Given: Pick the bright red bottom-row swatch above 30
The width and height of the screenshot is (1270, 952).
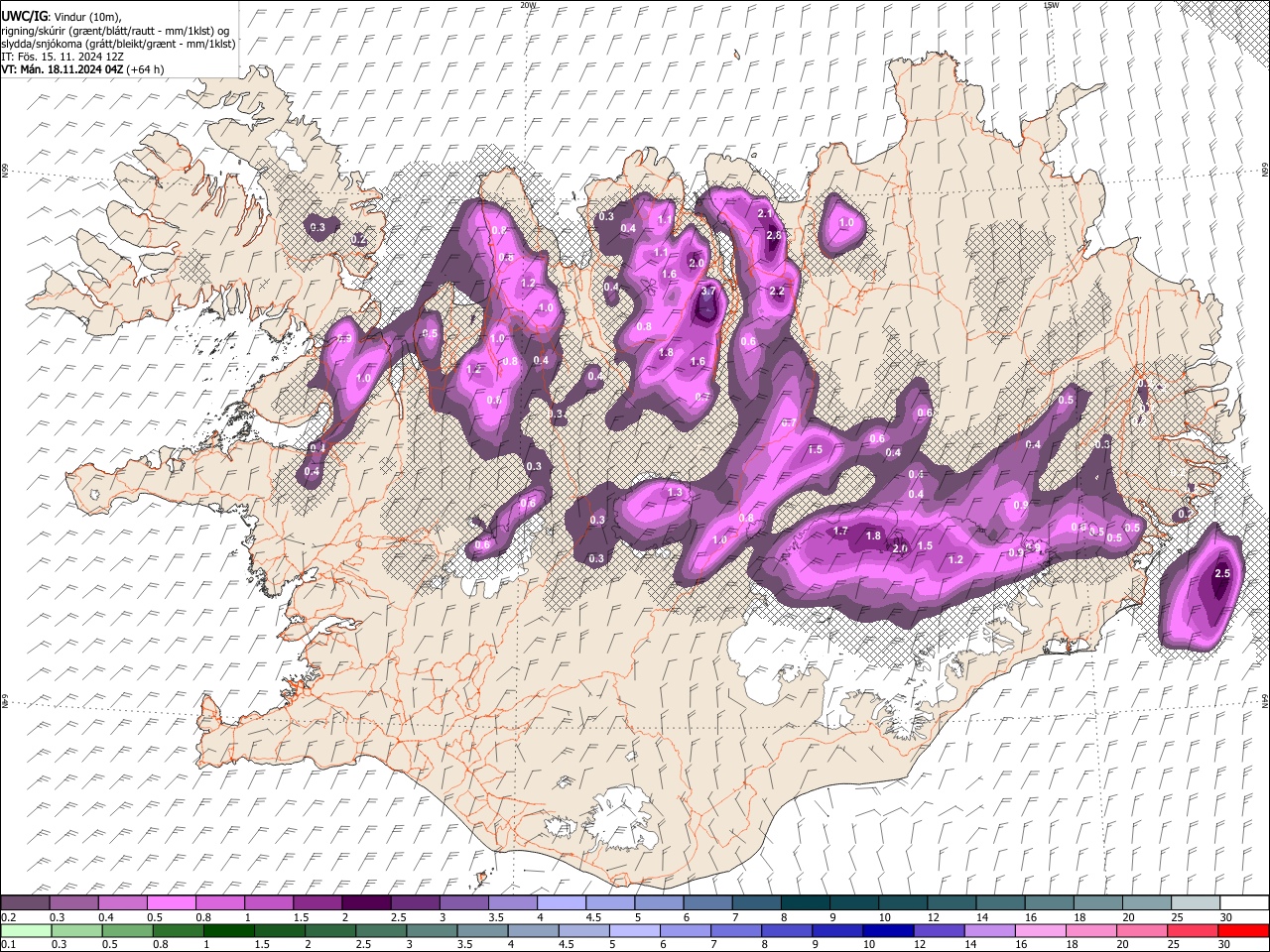Looking at the screenshot, I should (x=1244, y=931).
